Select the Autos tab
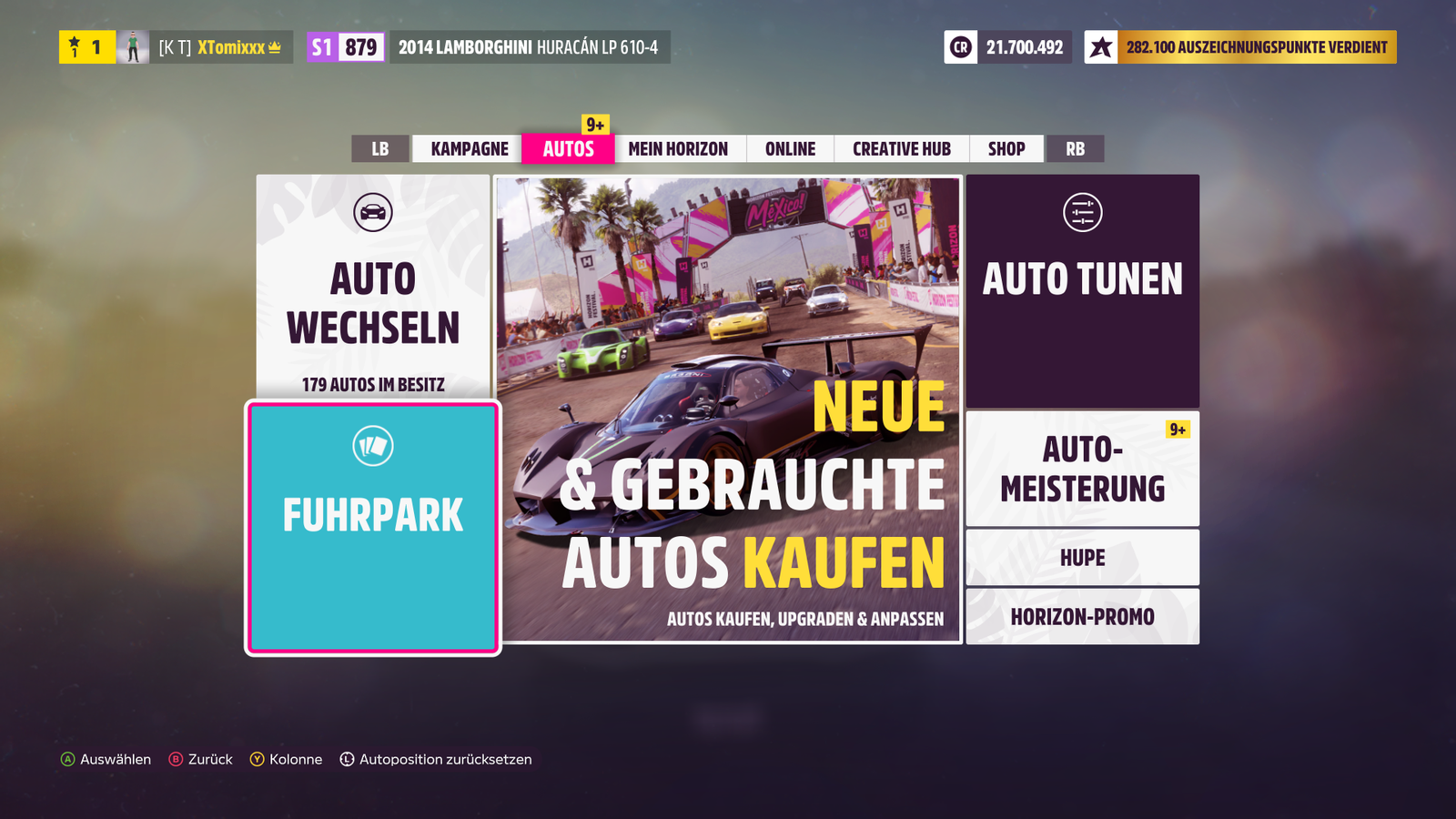 pyautogui.click(x=569, y=148)
